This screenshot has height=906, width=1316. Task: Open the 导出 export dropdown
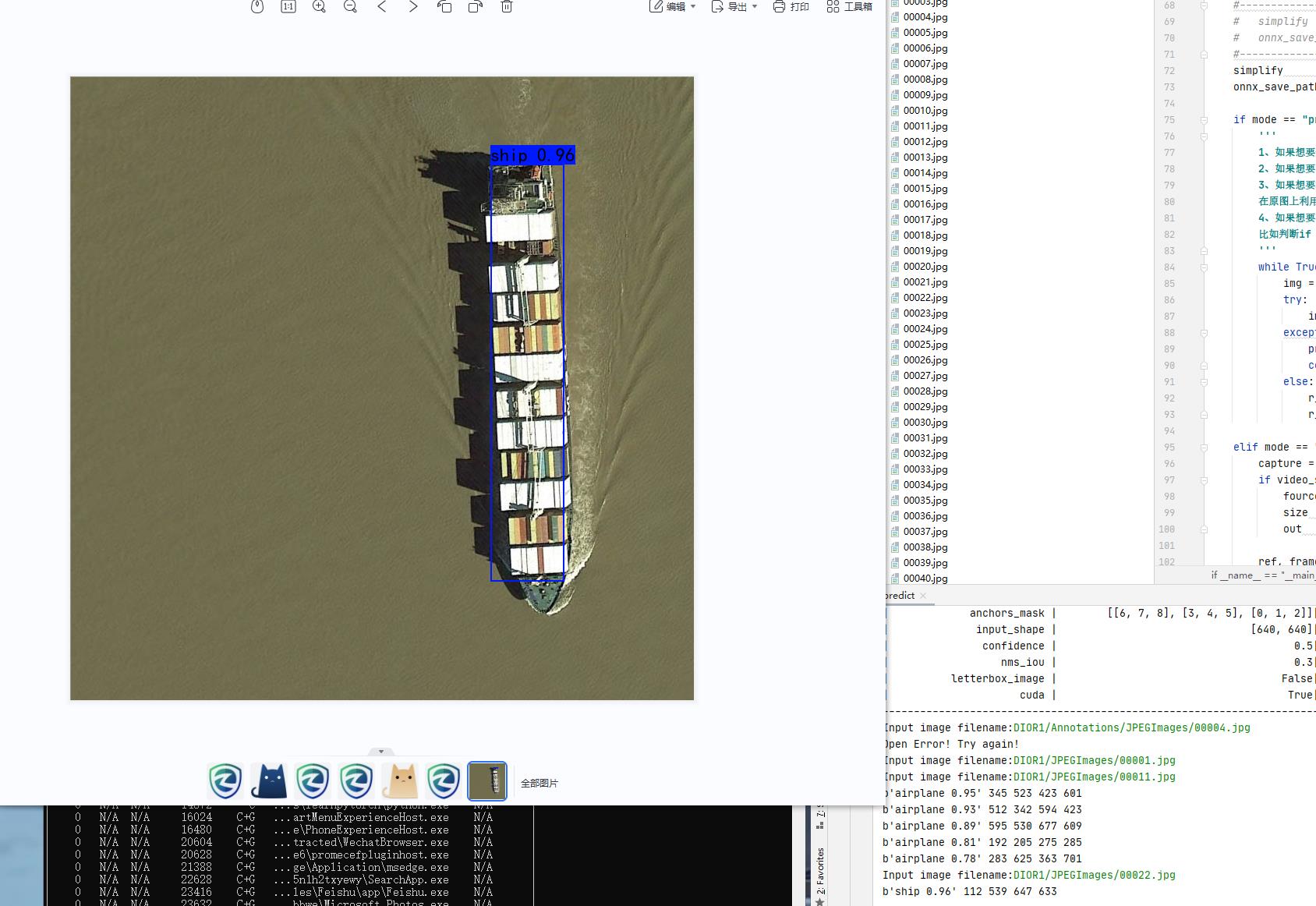(734, 6)
